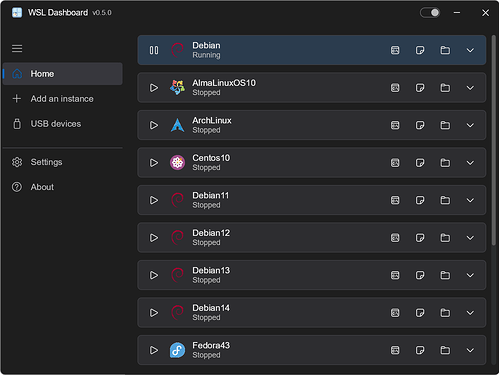Expand the Centos10 details chevron

[x=470, y=163]
